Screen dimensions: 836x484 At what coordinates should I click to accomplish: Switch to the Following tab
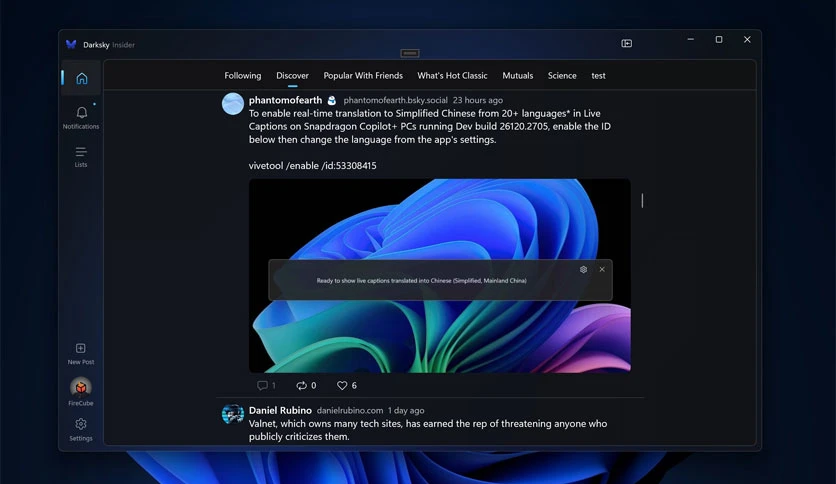pos(243,76)
